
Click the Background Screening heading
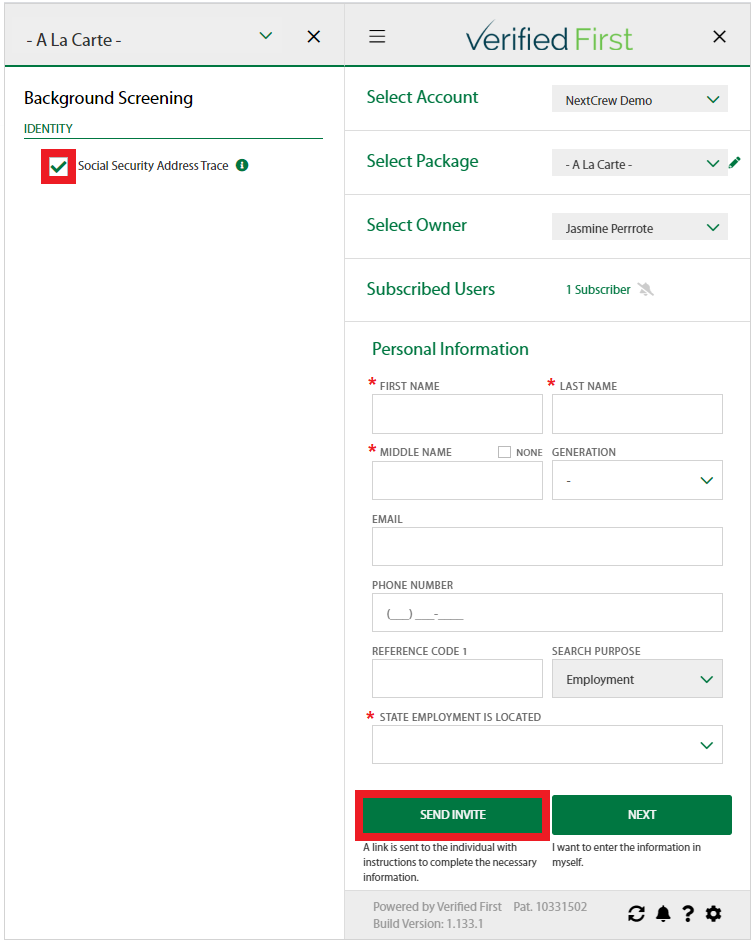[108, 98]
